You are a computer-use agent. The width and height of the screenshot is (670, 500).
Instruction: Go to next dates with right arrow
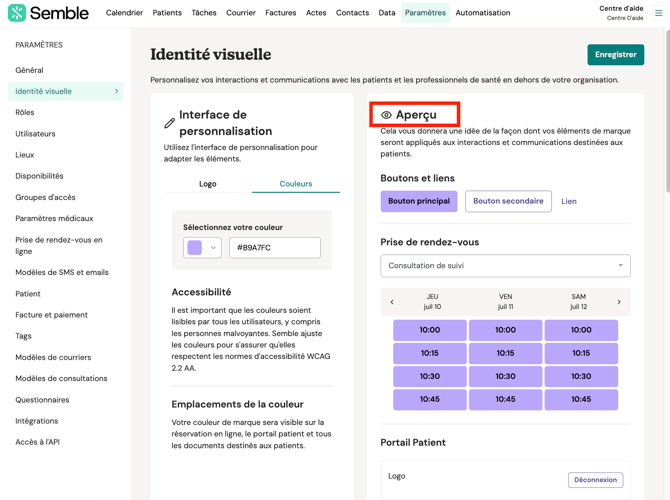click(x=619, y=302)
